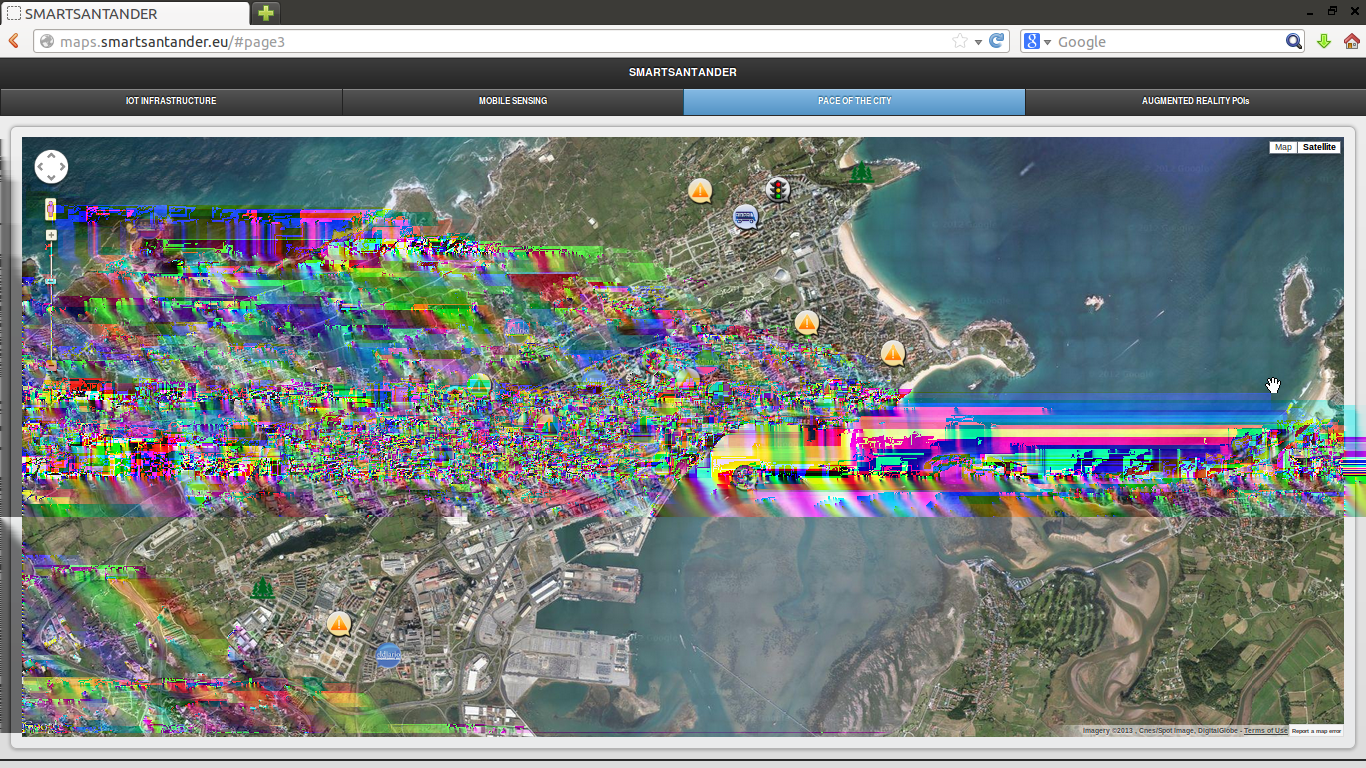Go to the browser home page icon
The image size is (1366, 768).
pyautogui.click(x=1352, y=41)
